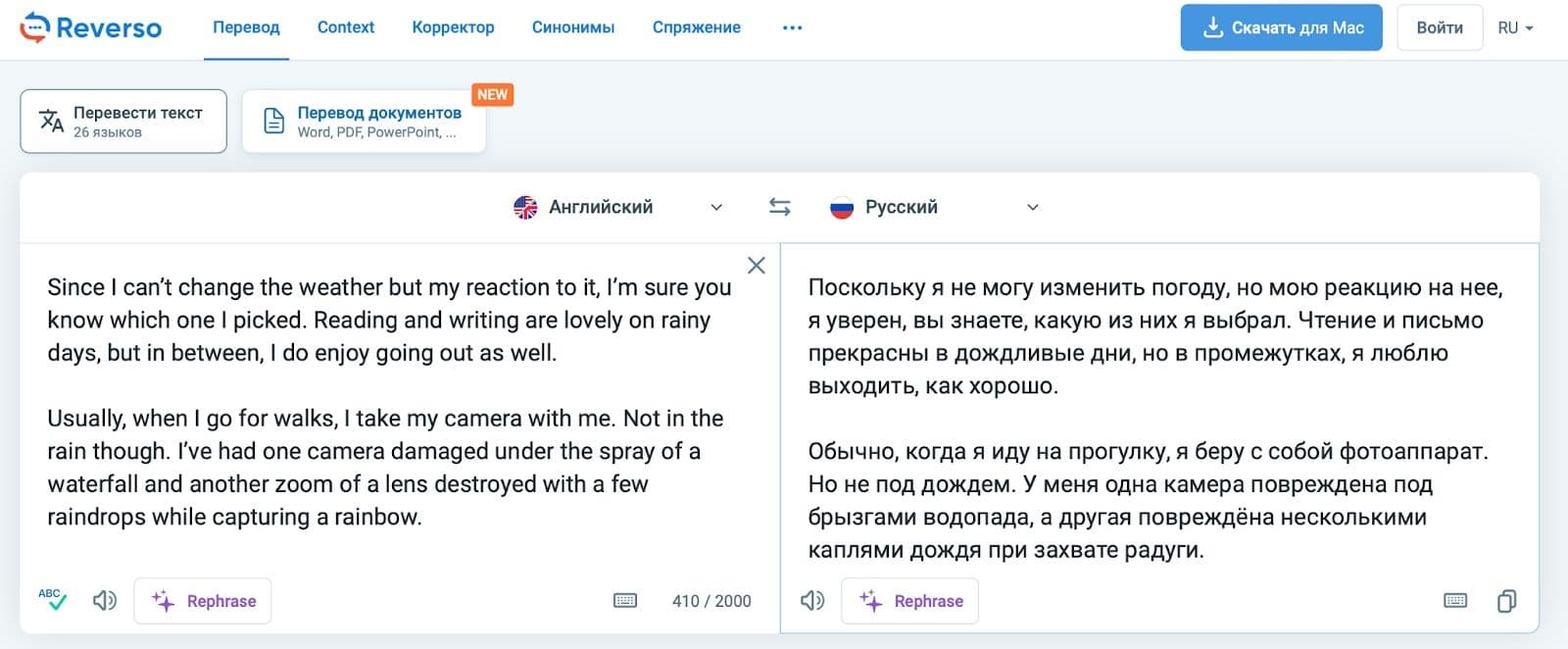Open the Context tab
This screenshot has height=649, width=1568.
click(x=346, y=27)
